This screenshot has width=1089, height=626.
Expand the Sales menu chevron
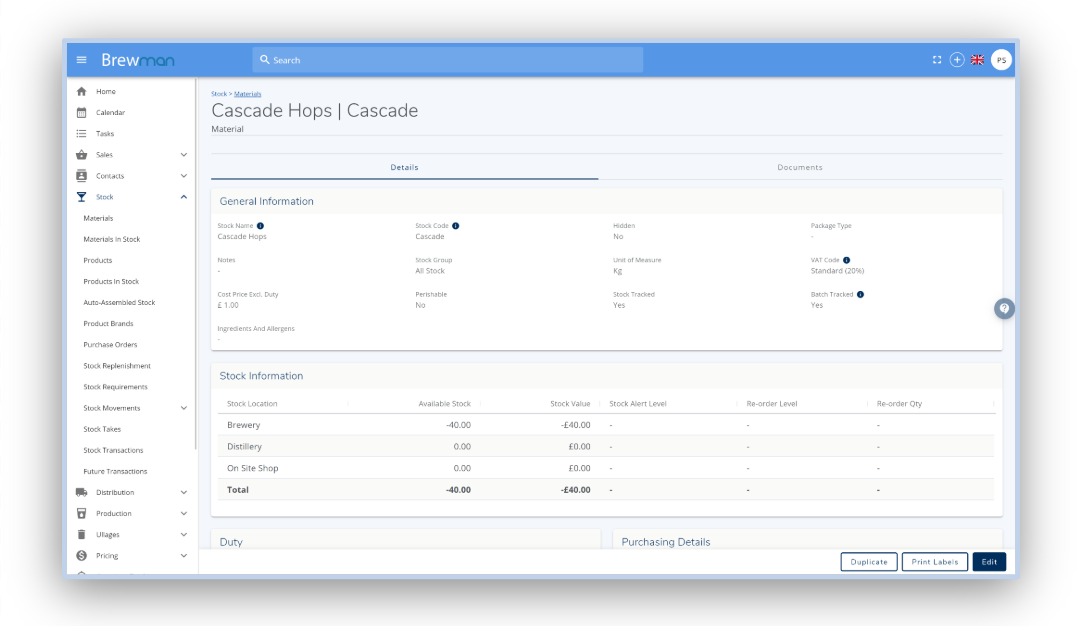184,154
